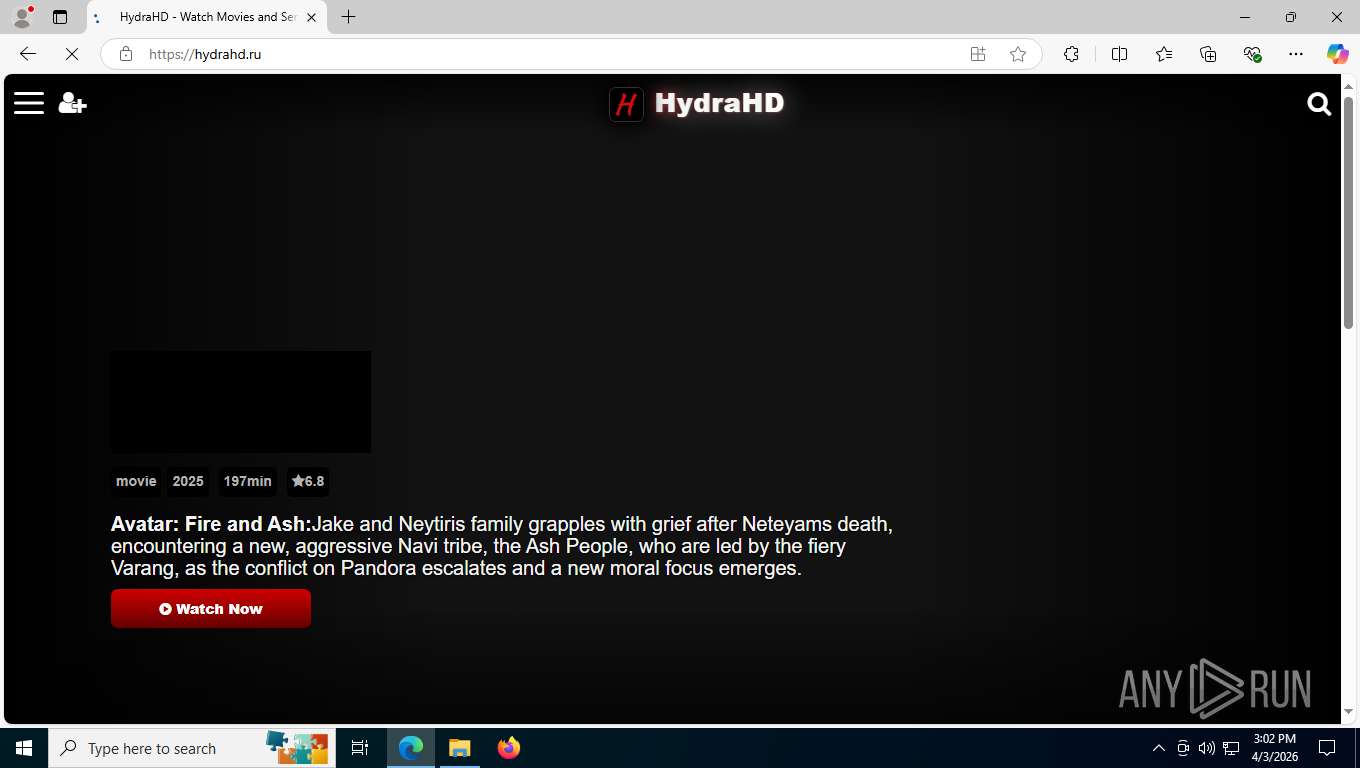
Task: Click the 2025 year tag
Action: (x=188, y=481)
